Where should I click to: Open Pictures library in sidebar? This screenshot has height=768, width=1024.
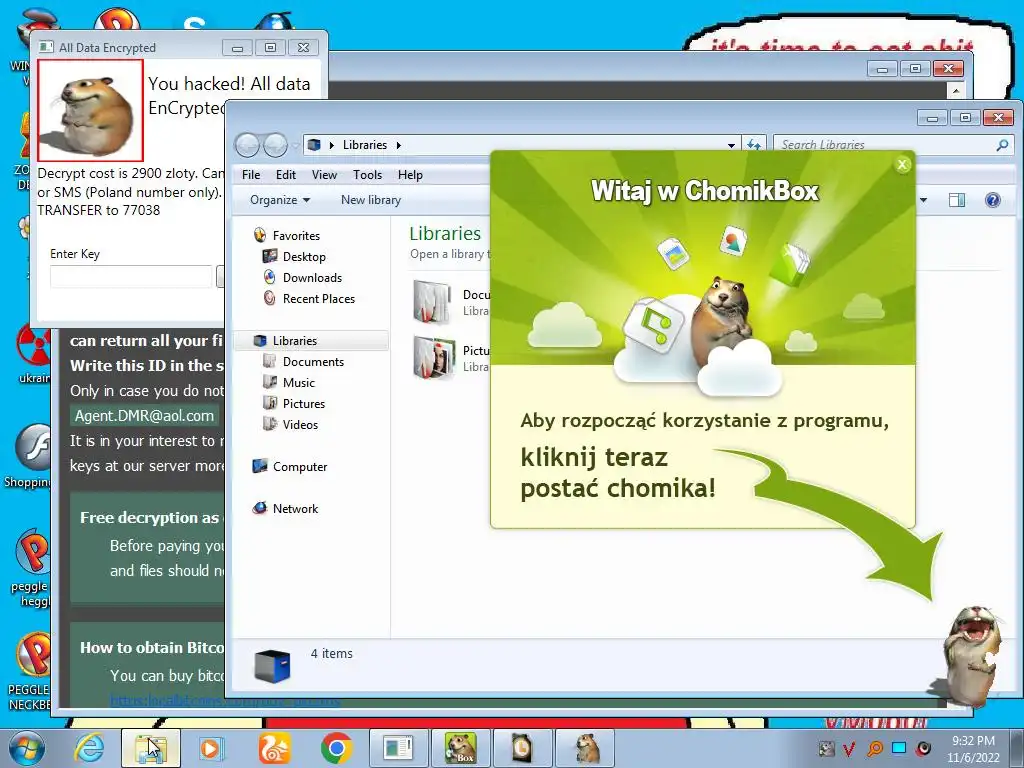304,404
